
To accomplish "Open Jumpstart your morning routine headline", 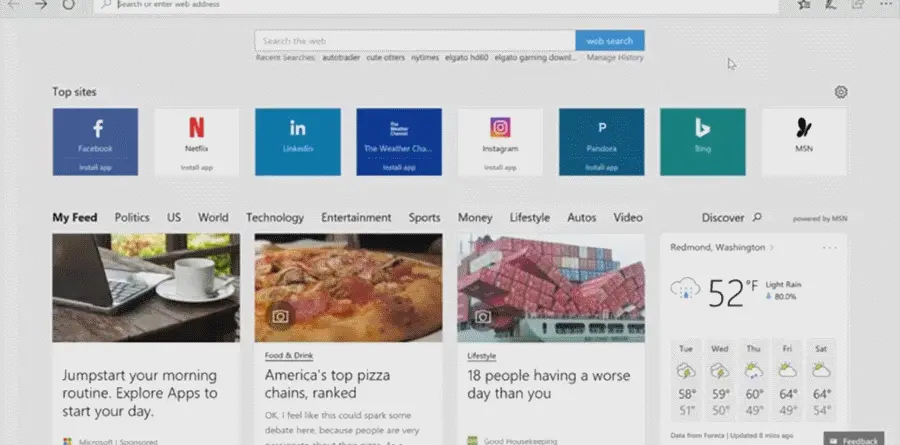I will 139,393.
